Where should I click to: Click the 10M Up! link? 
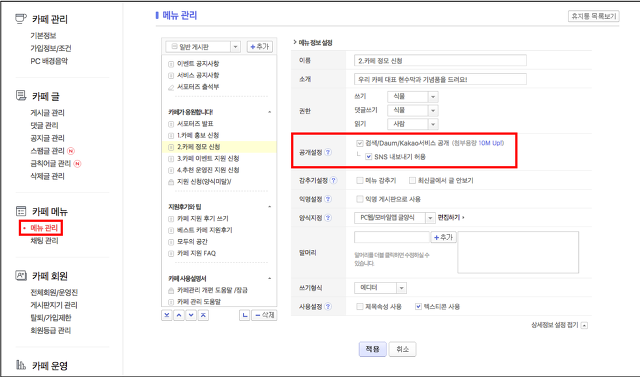(x=491, y=143)
